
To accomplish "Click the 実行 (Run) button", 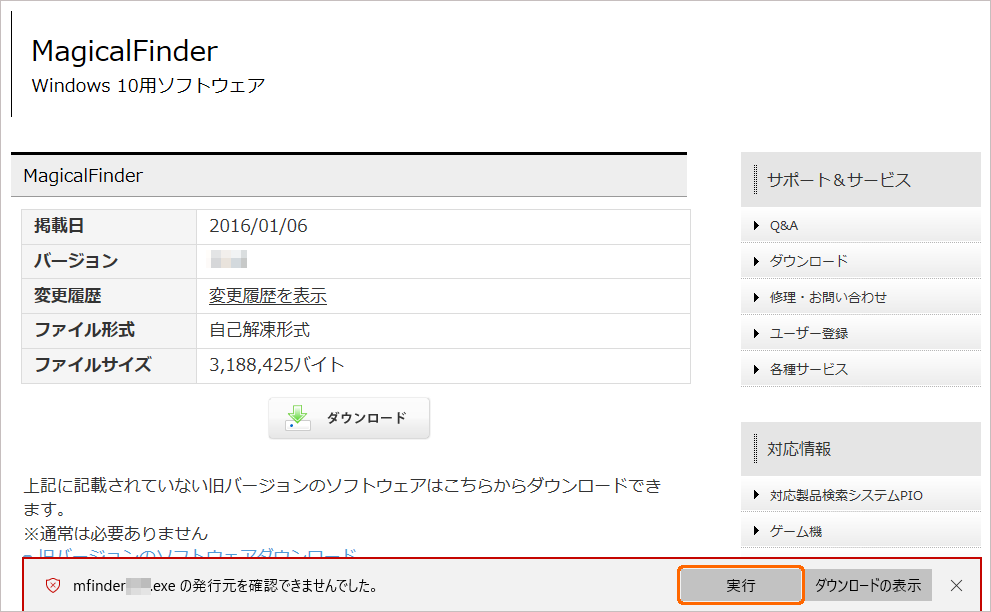I will 741,585.
